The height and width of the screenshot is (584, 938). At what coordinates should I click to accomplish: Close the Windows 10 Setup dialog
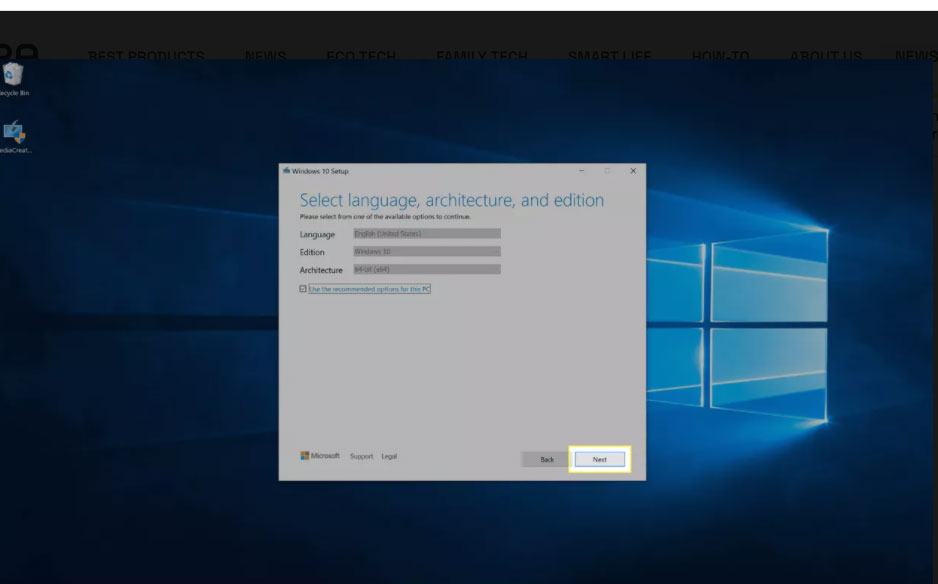[x=633, y=171]
